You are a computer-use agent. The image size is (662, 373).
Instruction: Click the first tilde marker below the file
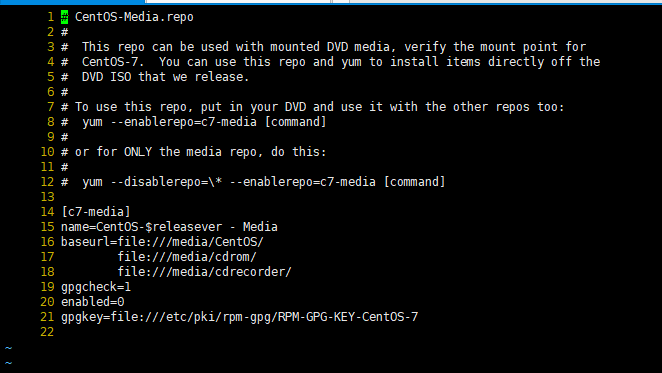pyautogui.click(x=8, y=348)
